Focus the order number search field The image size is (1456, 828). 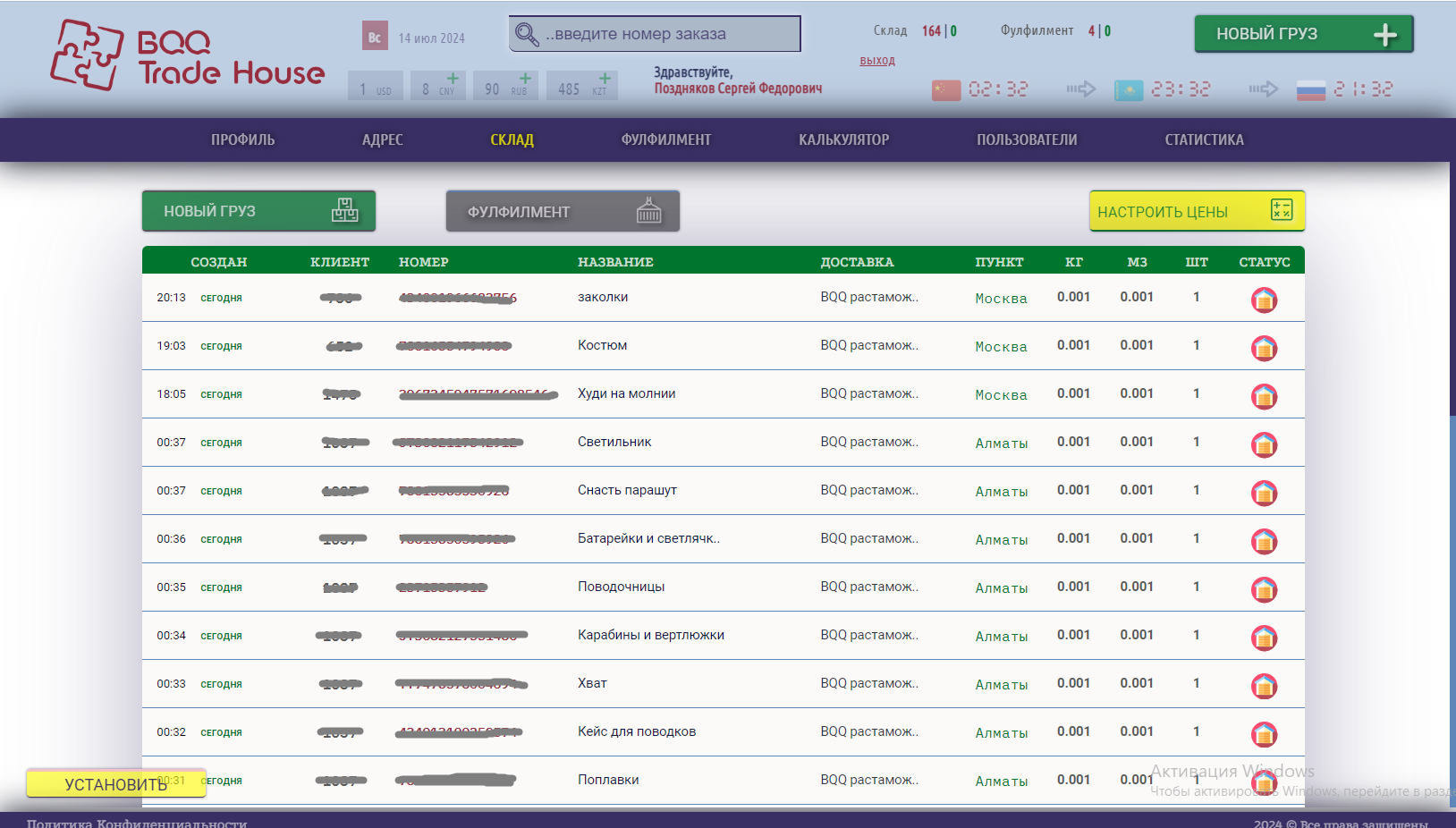655,34
